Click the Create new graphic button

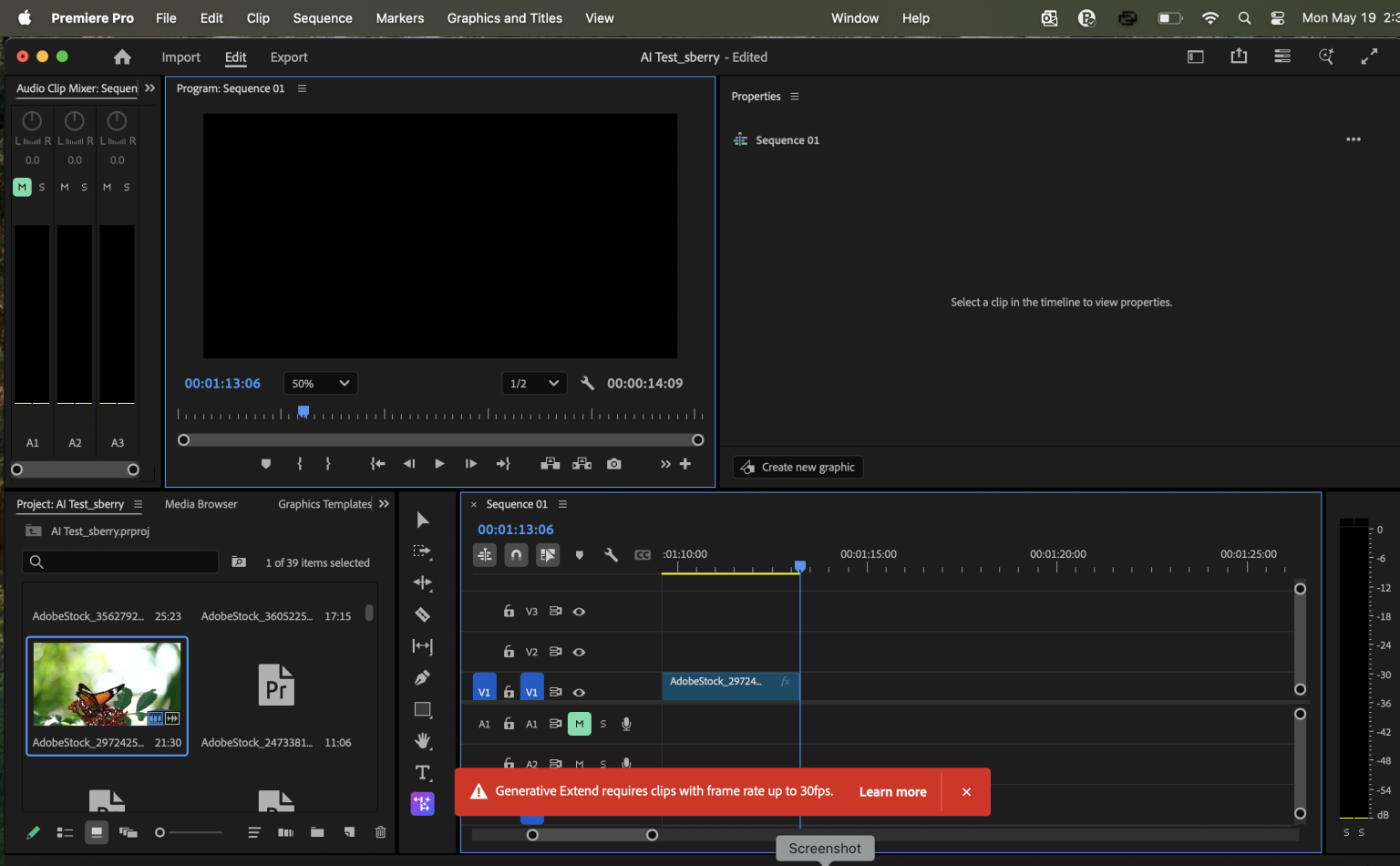(x=798, y=467)
